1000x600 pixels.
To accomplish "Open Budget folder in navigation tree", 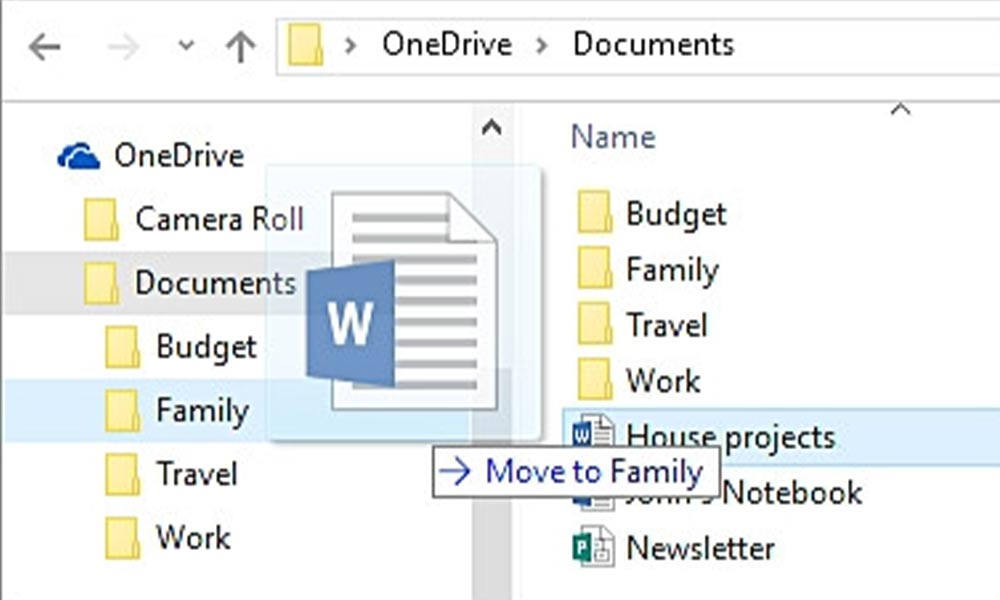I will click(x=205, y=347).
